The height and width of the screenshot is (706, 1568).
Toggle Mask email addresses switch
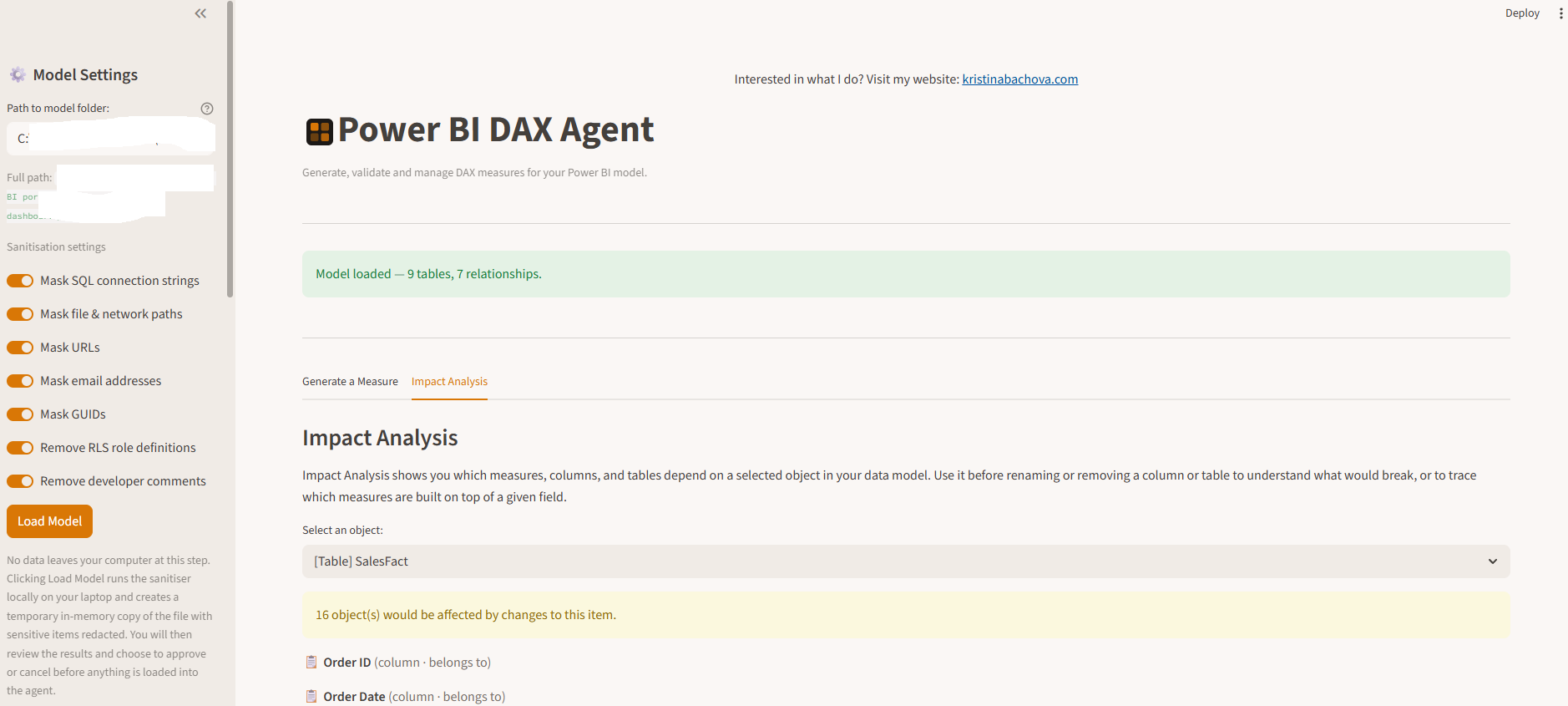coord(20,381)
